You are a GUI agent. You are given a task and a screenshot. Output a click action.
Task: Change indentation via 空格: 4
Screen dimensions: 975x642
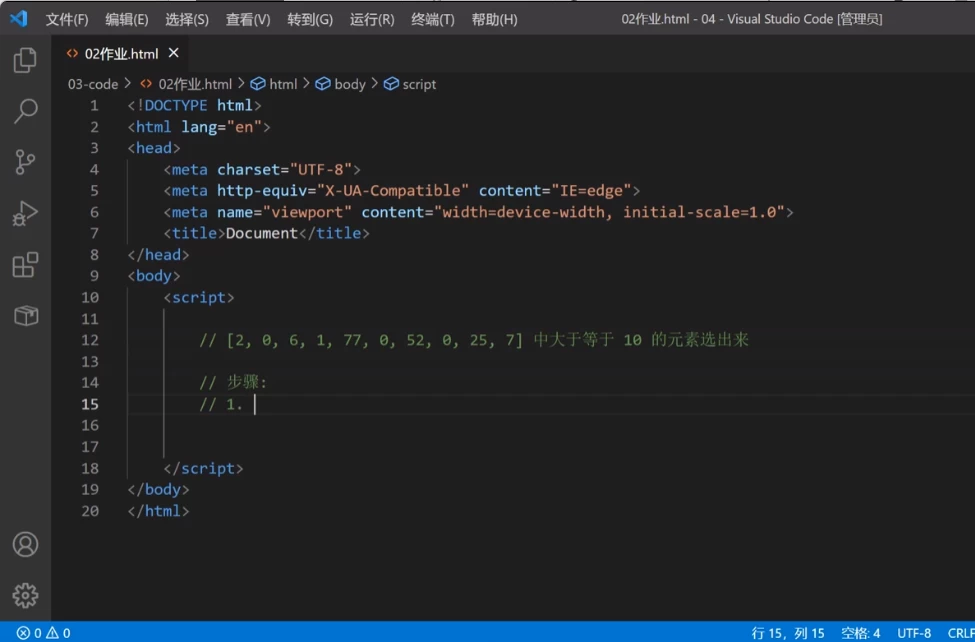860,632
